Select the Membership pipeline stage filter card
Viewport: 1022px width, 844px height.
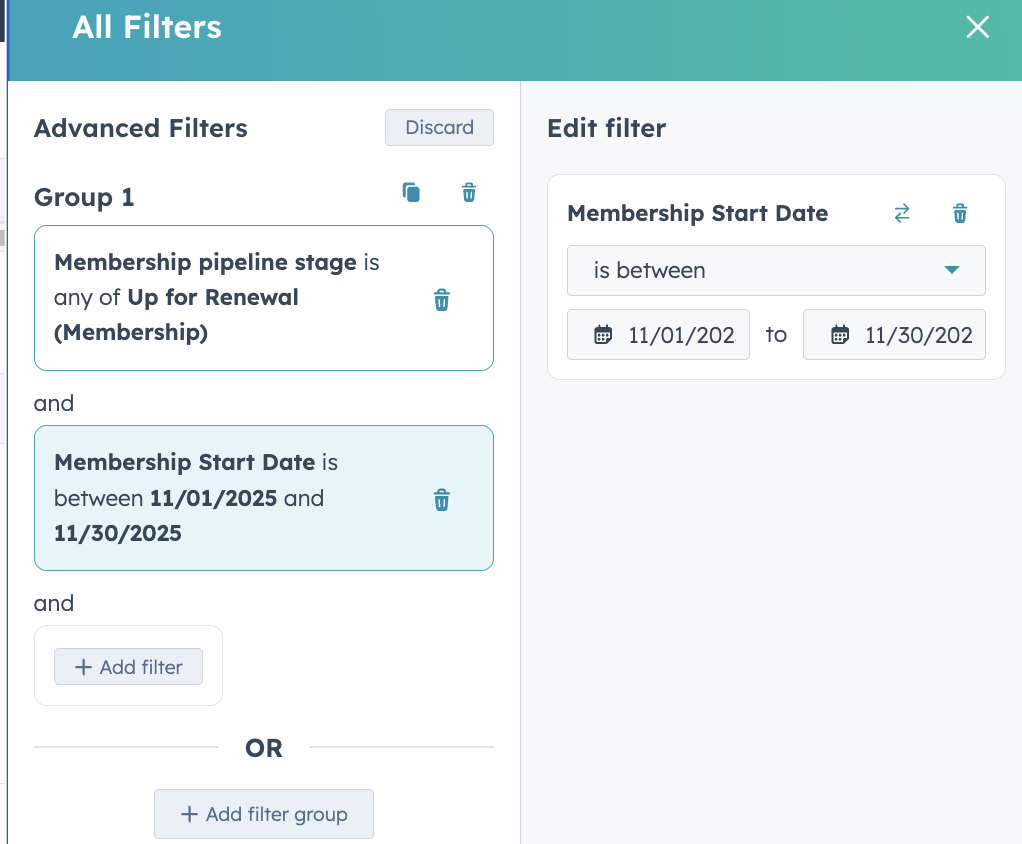click(230, 298)
